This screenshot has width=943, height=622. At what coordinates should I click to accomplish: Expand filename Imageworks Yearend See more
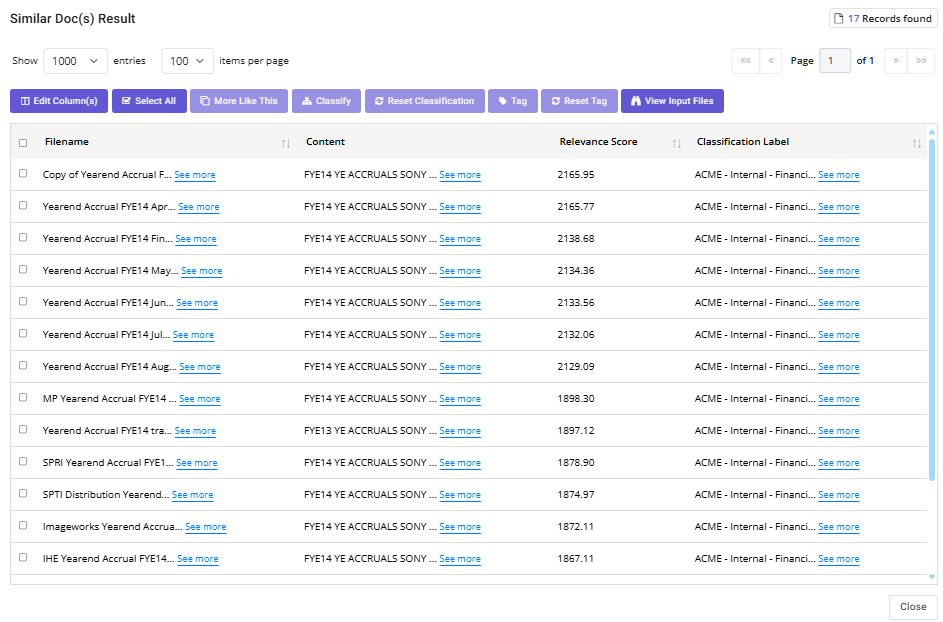pos(206,527)
